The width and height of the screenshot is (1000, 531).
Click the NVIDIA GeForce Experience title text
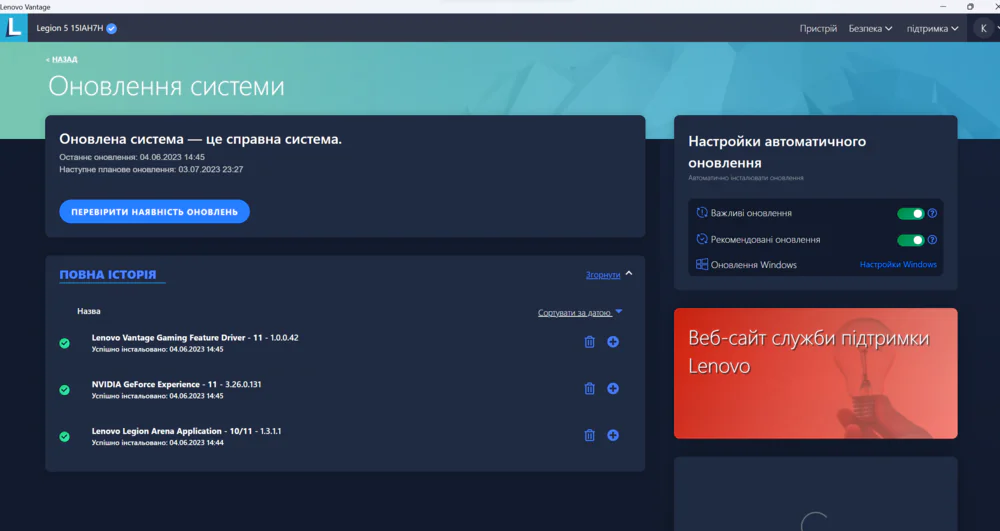pyautogui.click(x=177, y=384)
